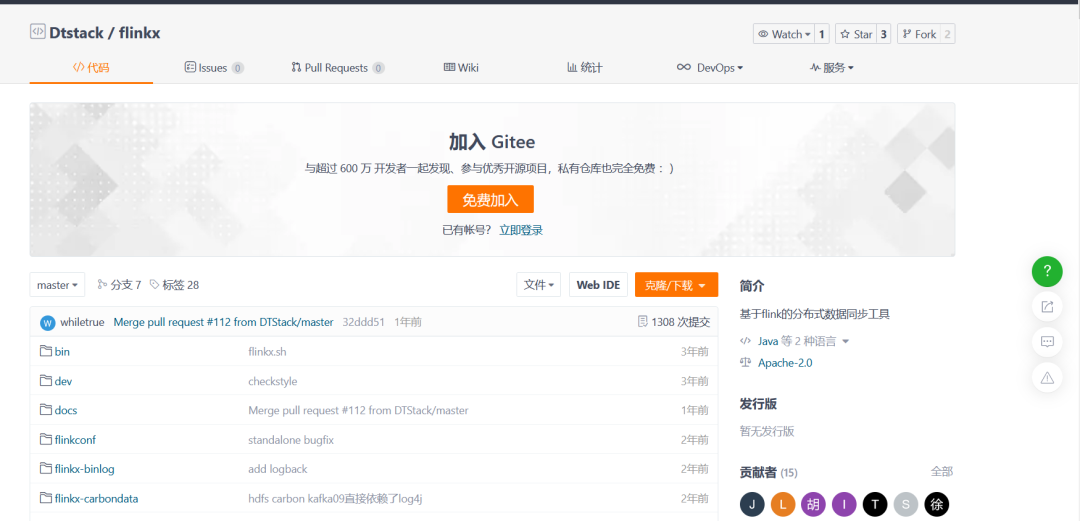Open the Pull Requests tab
The image size is (1080, 521).
click(x=338, y=68)
